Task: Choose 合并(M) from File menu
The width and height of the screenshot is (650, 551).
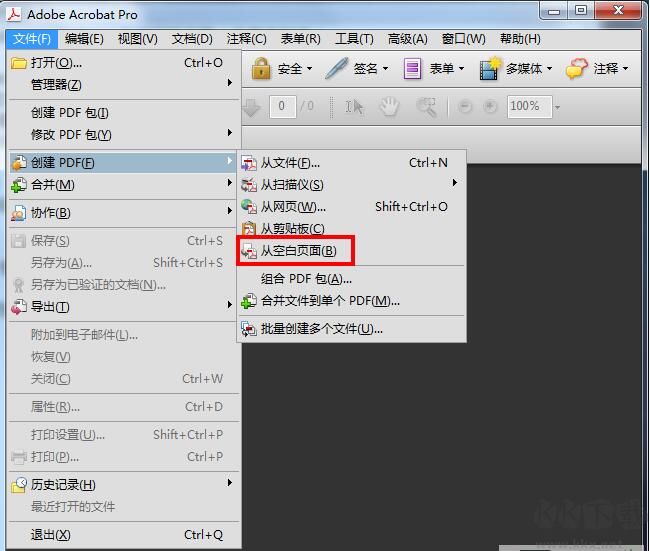Action: point(124,185)
